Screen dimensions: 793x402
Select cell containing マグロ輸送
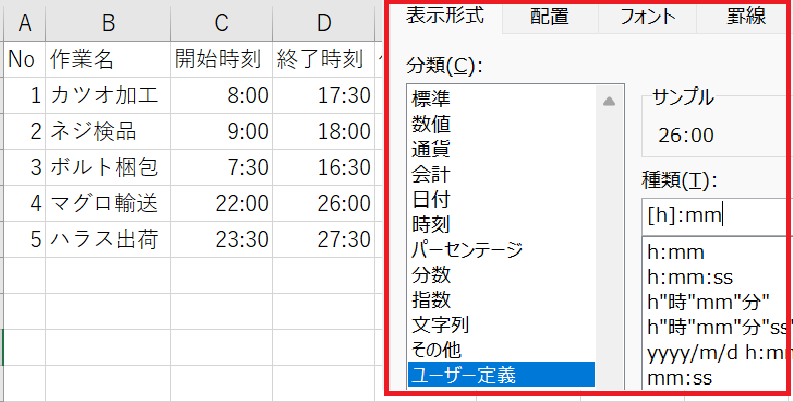[x=108, y=203]
